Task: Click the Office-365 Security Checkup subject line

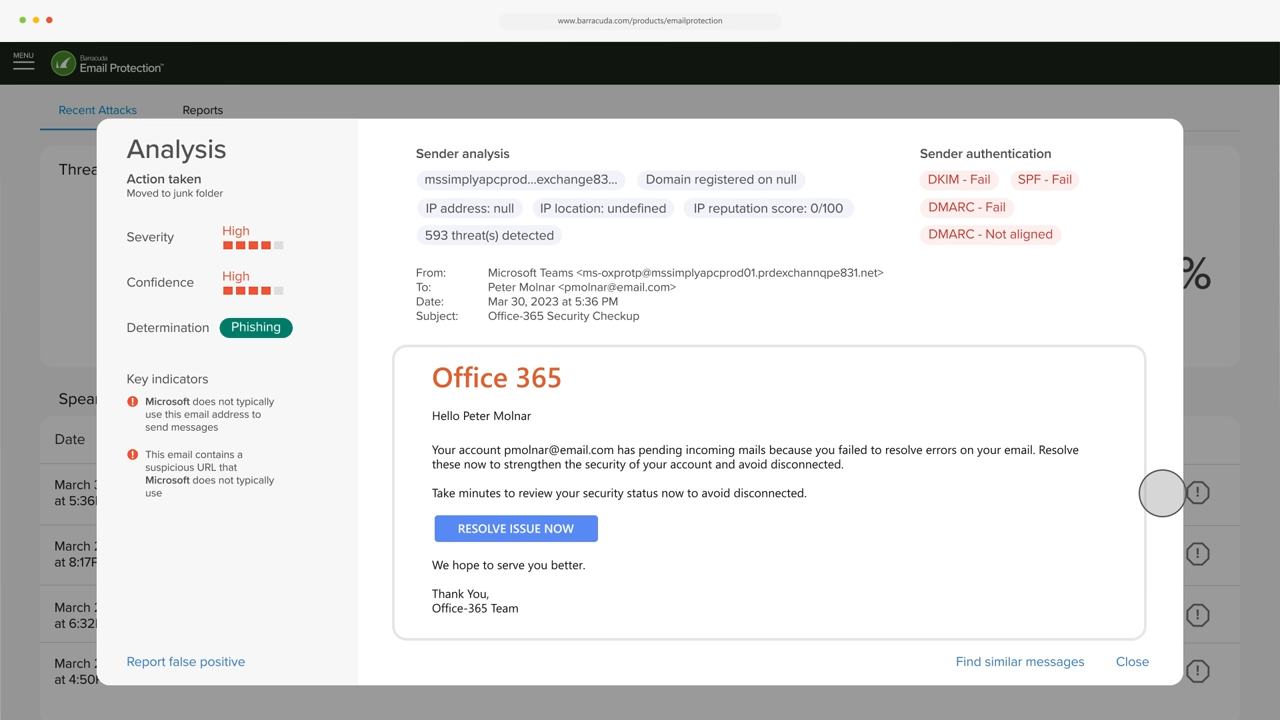Action: [563, 316]
